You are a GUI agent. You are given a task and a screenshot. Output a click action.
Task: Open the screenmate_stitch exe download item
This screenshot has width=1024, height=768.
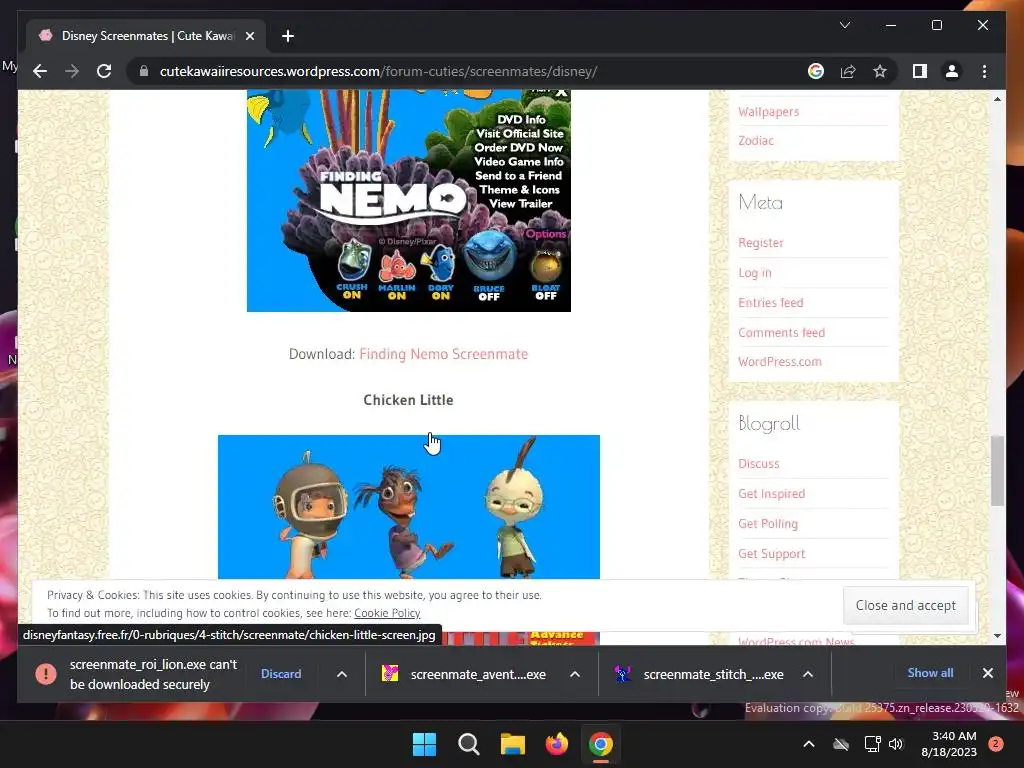pyautogui.click(x=699, y=674)
